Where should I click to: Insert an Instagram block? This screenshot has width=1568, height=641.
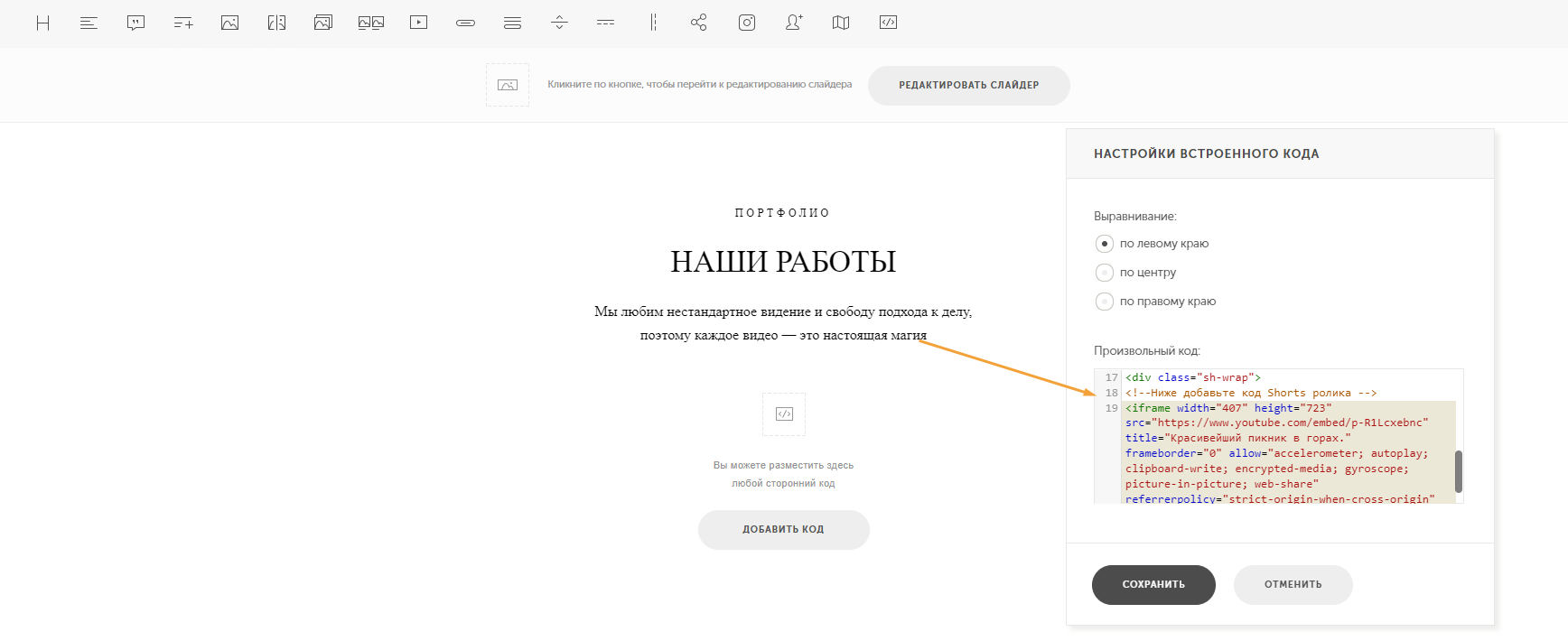coord(747,23)
